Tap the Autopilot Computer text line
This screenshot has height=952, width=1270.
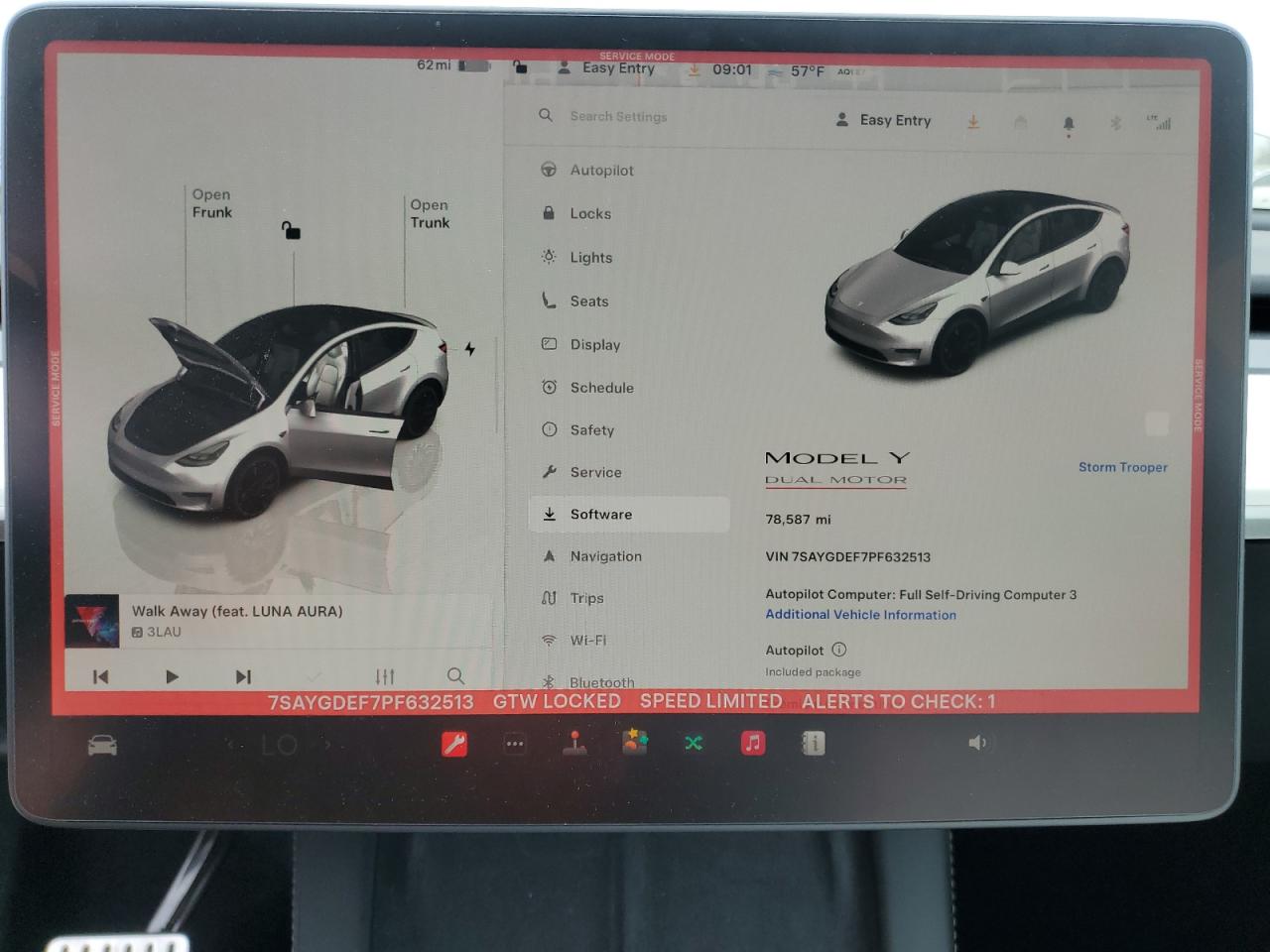(921, 595)
